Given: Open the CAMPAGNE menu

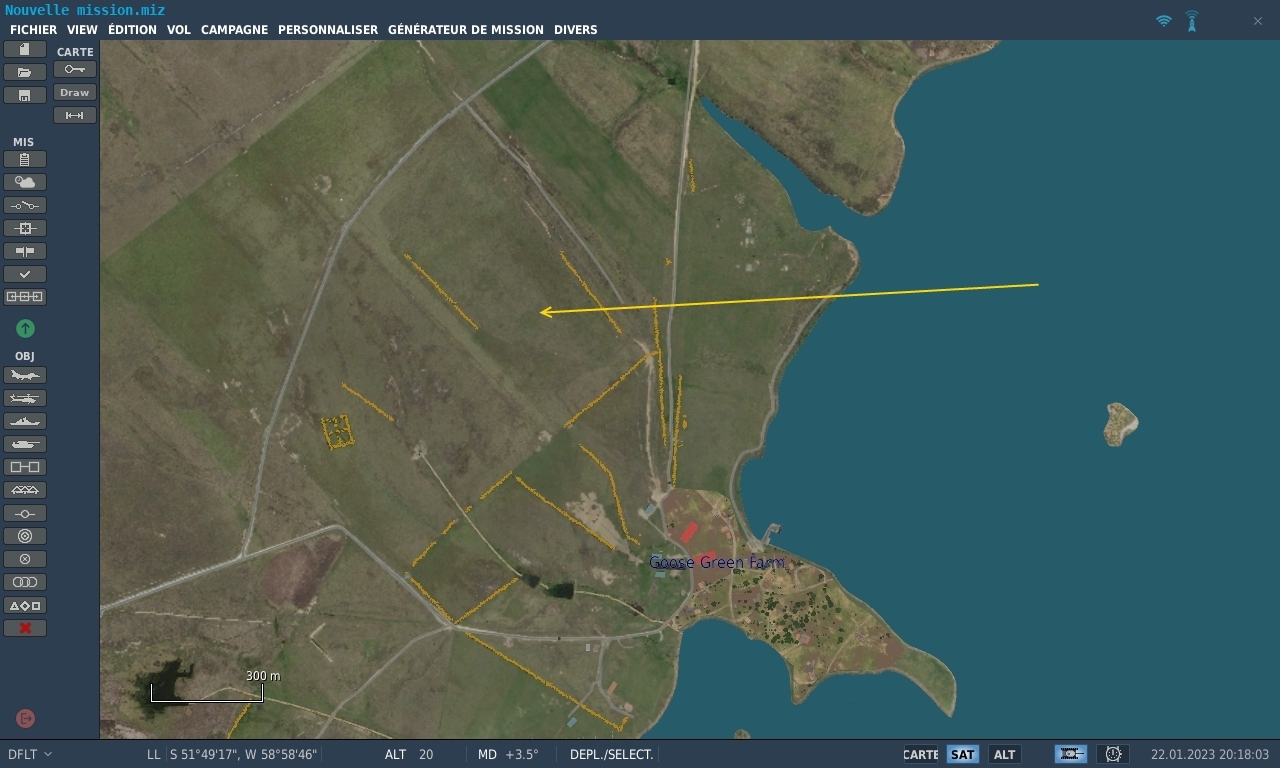Looking at the screenshot, I should 234,30.
